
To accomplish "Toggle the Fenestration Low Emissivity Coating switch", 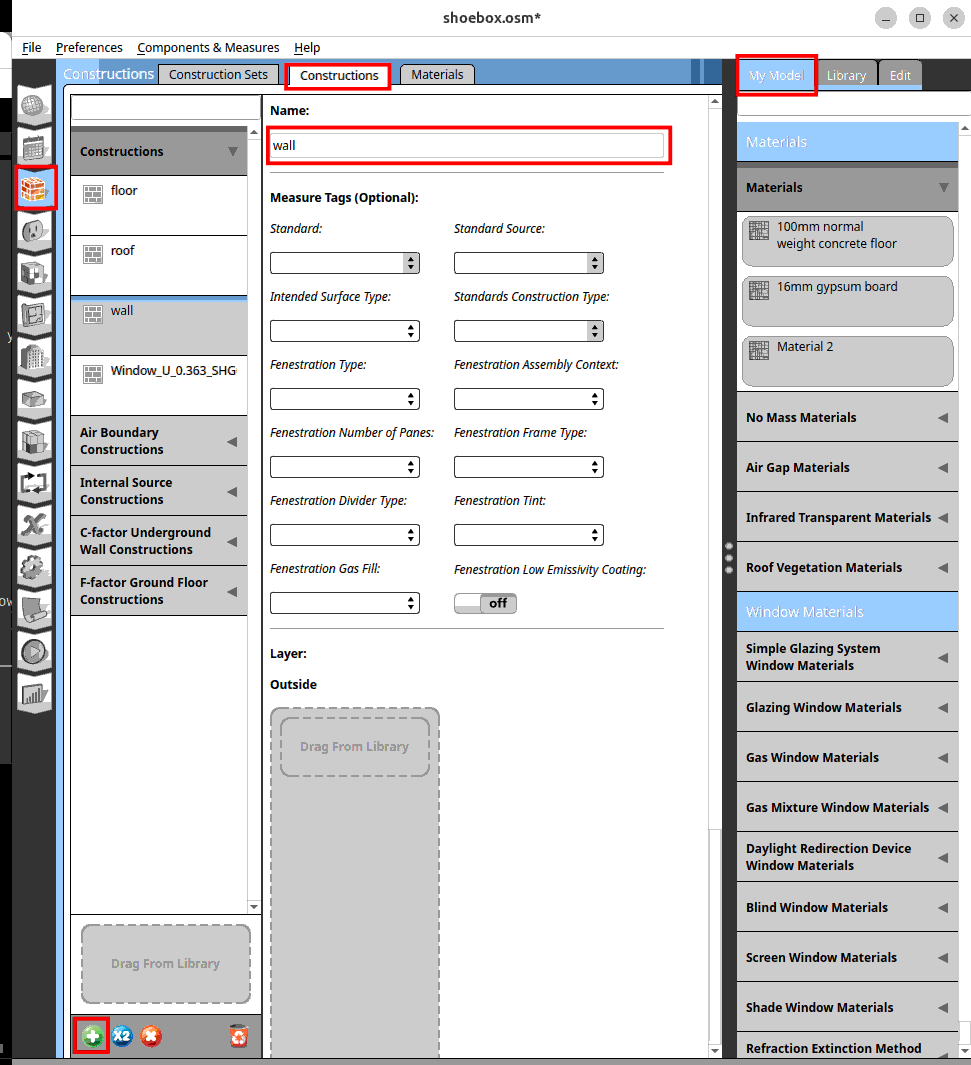I will [x=485, y=603].
